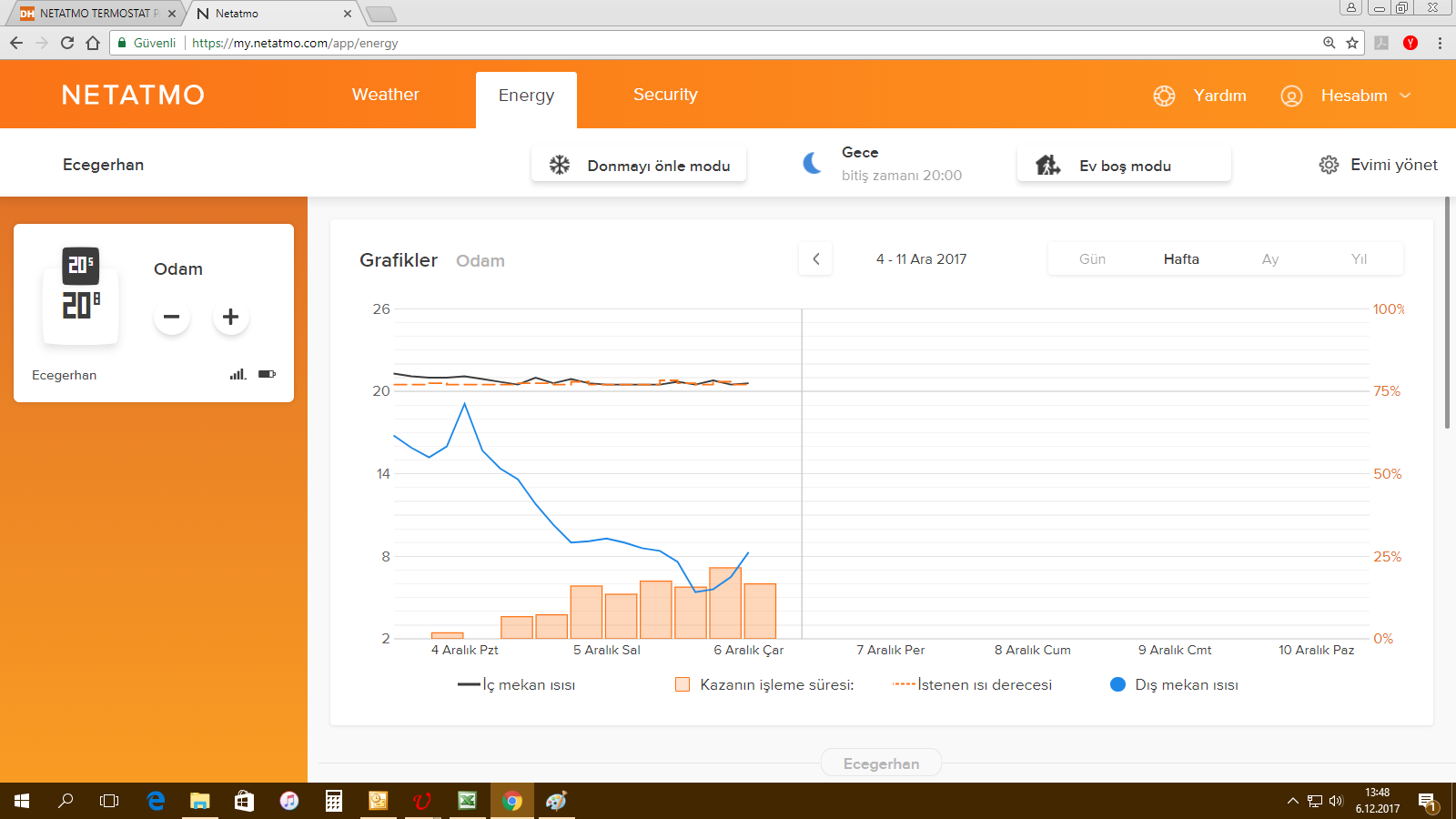This screenshot has width=1456, height=819.
Task: Activate Donmayı önle modu button
Action: (x=639, y=165)
